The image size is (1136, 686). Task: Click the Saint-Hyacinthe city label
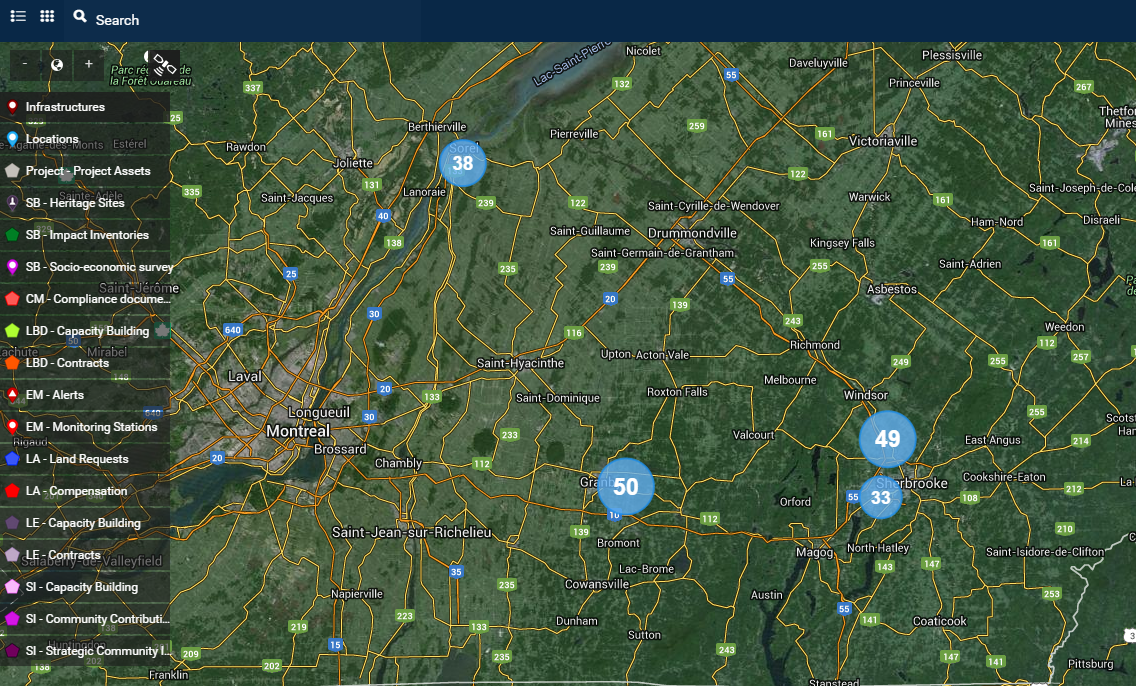(x=520, y=363)
